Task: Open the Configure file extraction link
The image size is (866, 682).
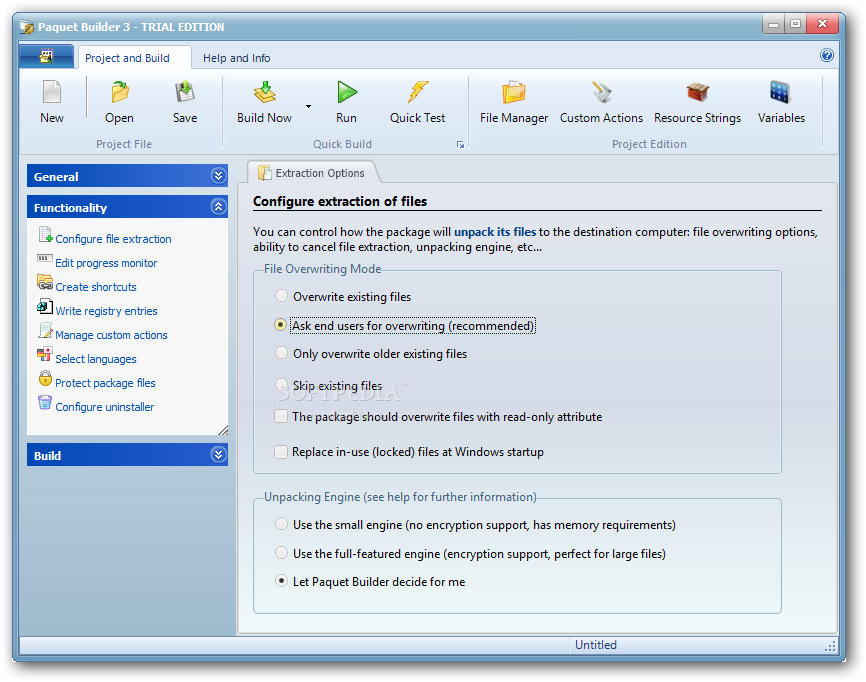Action: 113,239
